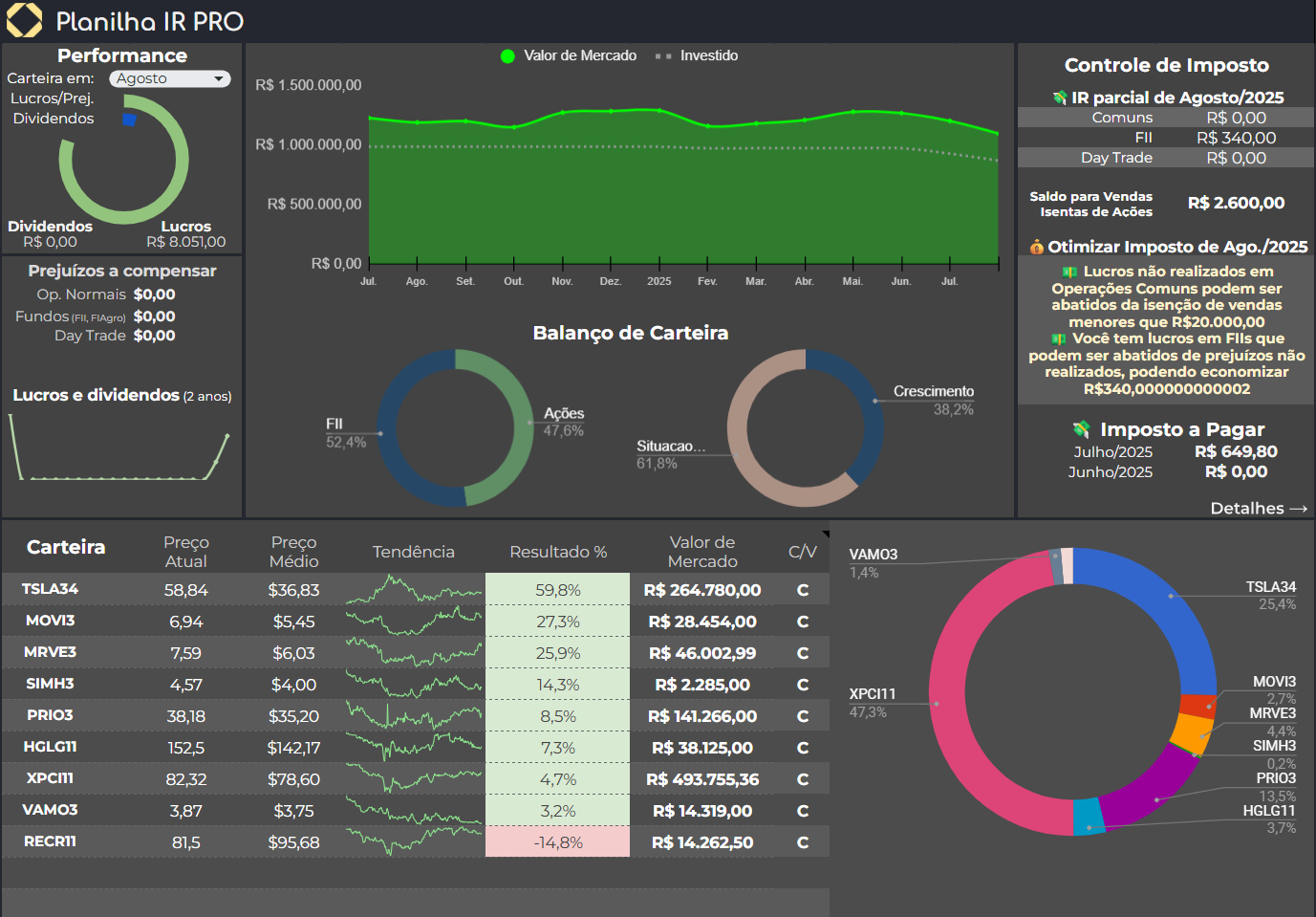Click small triangle above C/V column
This screenshot has height=917, width=1316.
point(826,535)
